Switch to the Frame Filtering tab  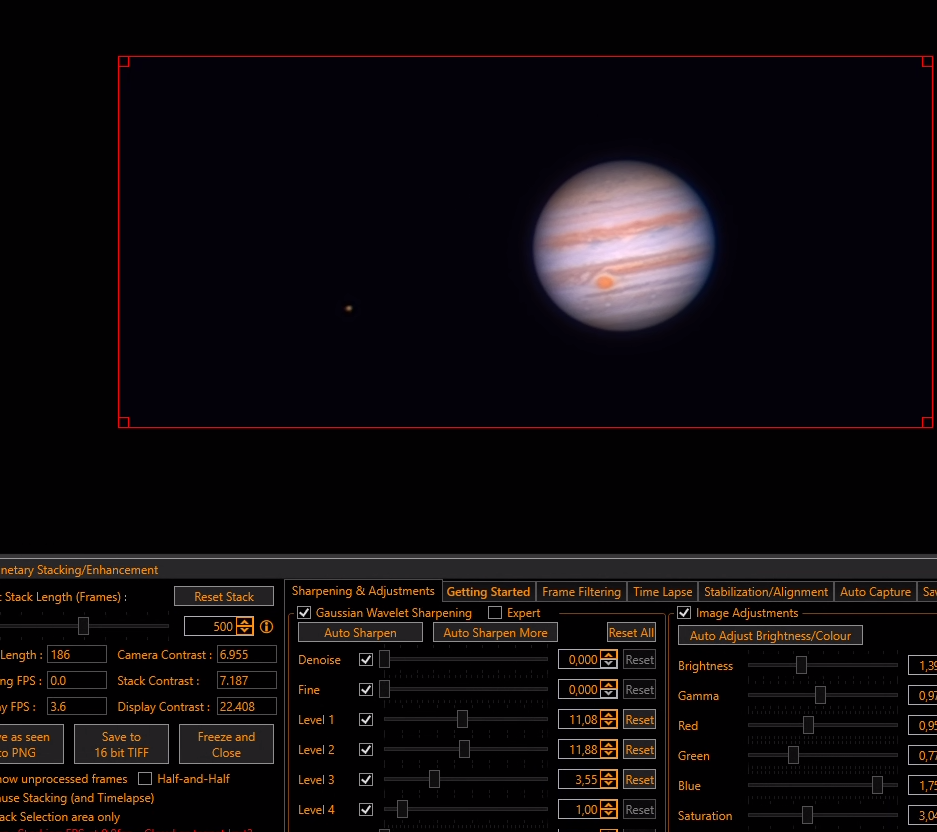tap(581, 592)
